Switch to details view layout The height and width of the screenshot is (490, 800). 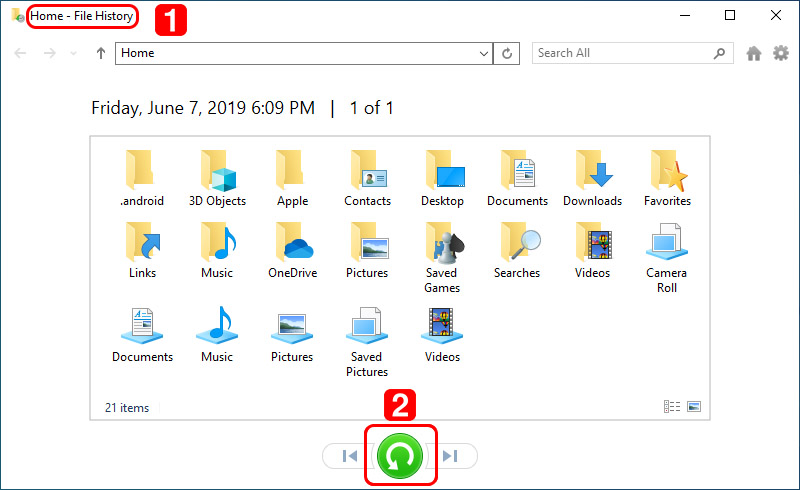coord(671,406)
